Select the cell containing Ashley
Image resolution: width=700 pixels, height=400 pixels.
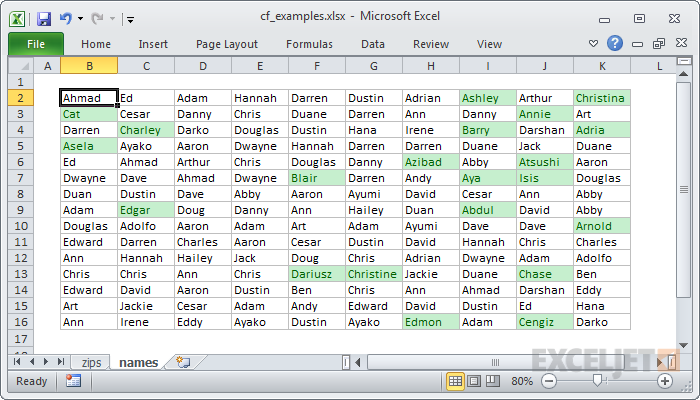click(488, 98)
